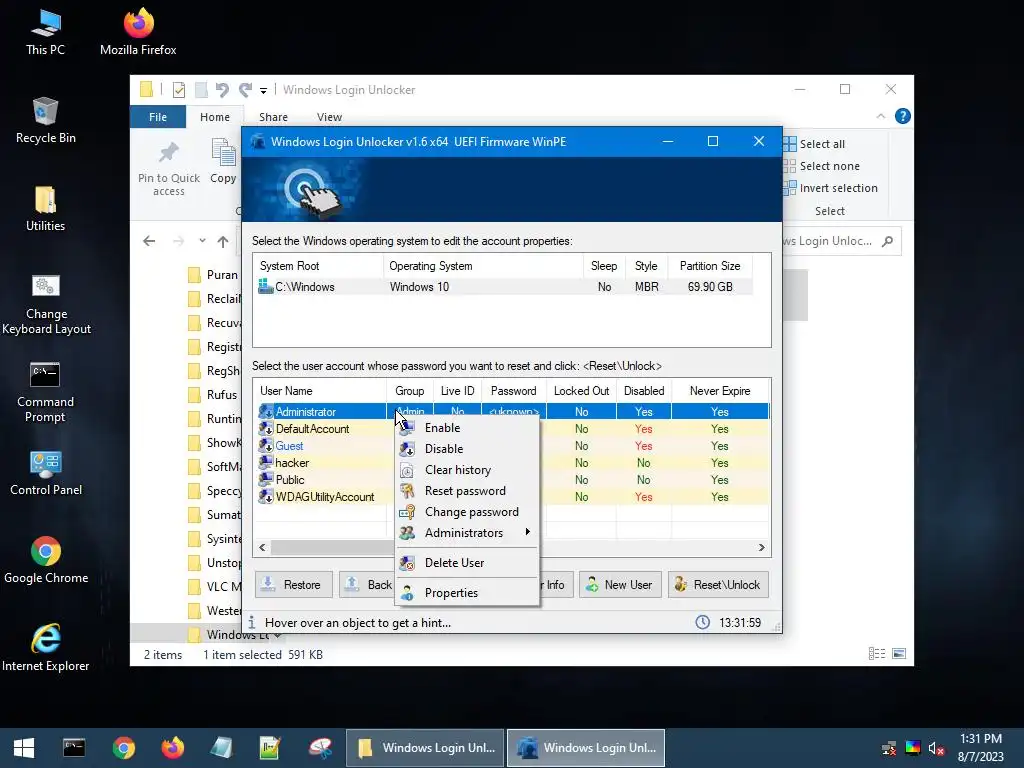This screenshot has height=768, width=1024.
Task: Click the Never Expire column header
Action: pos(720,391)
